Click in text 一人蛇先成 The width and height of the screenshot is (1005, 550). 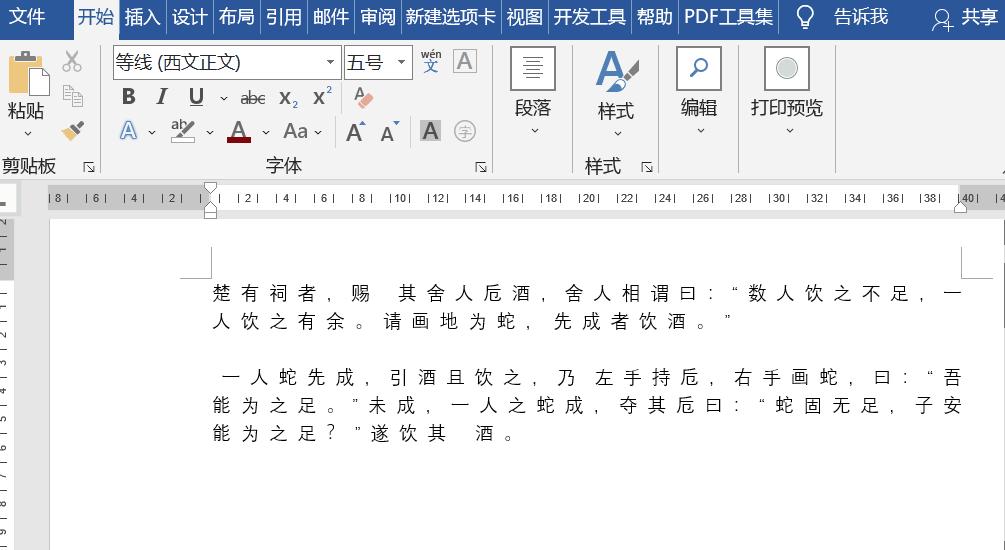coord(288,377)
